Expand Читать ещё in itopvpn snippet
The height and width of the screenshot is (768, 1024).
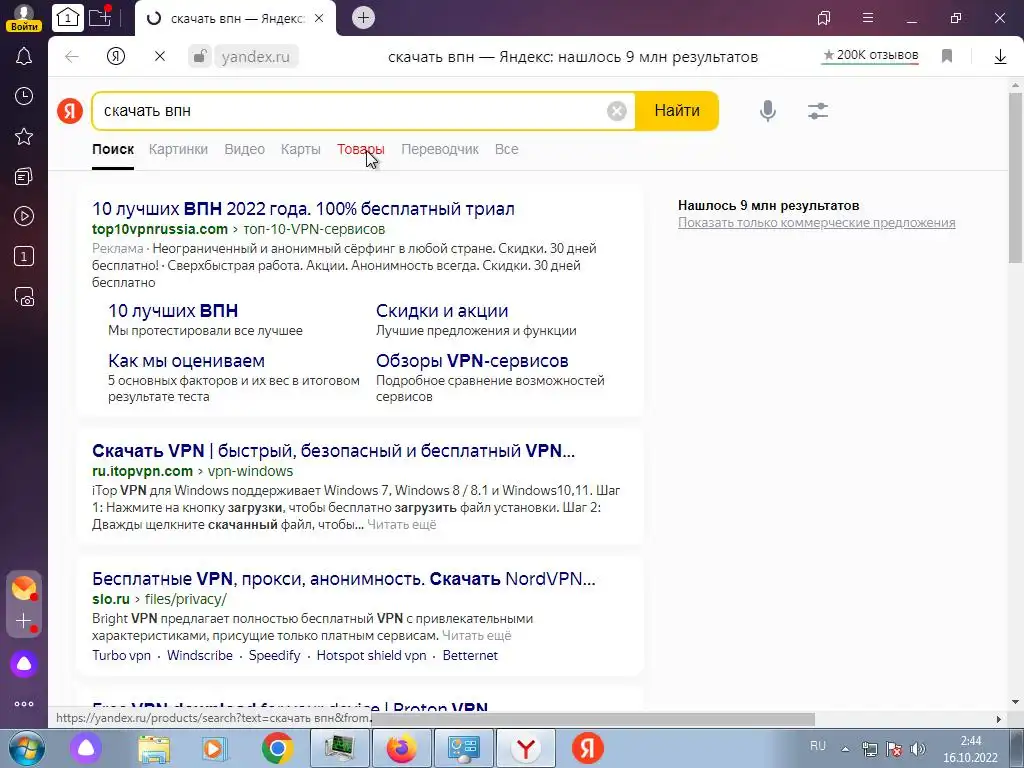[402, 524]
